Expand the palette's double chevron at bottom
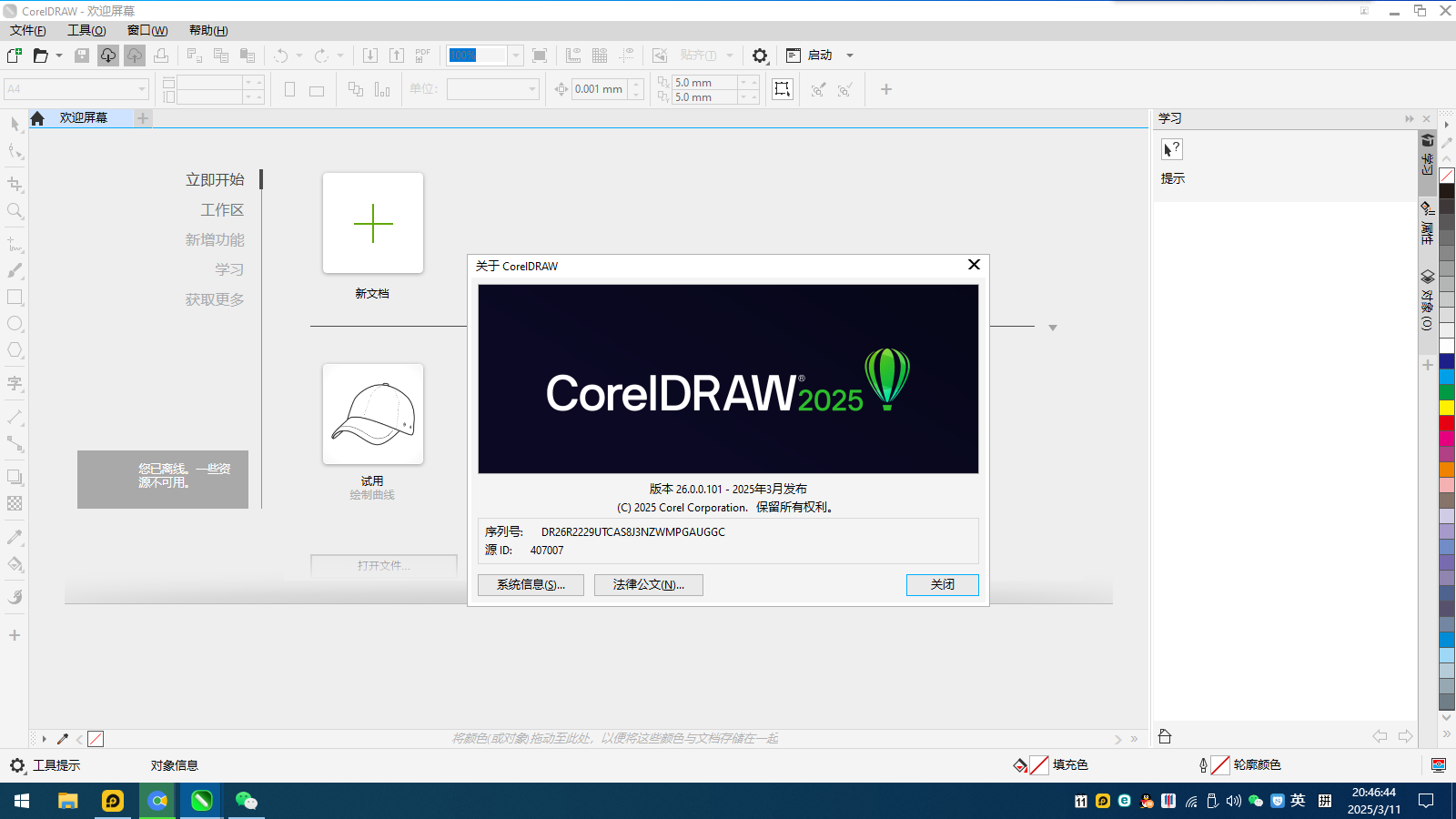The width and height of the screenshot is (1456, 819). point(1446,734)
